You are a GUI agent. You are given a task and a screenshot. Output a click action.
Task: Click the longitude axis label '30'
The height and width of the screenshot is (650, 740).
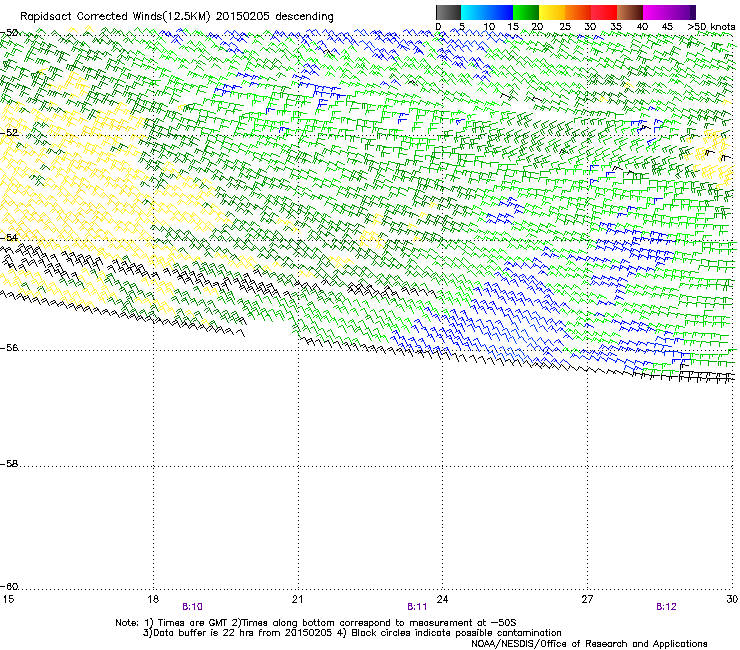[x=732, y=599]
